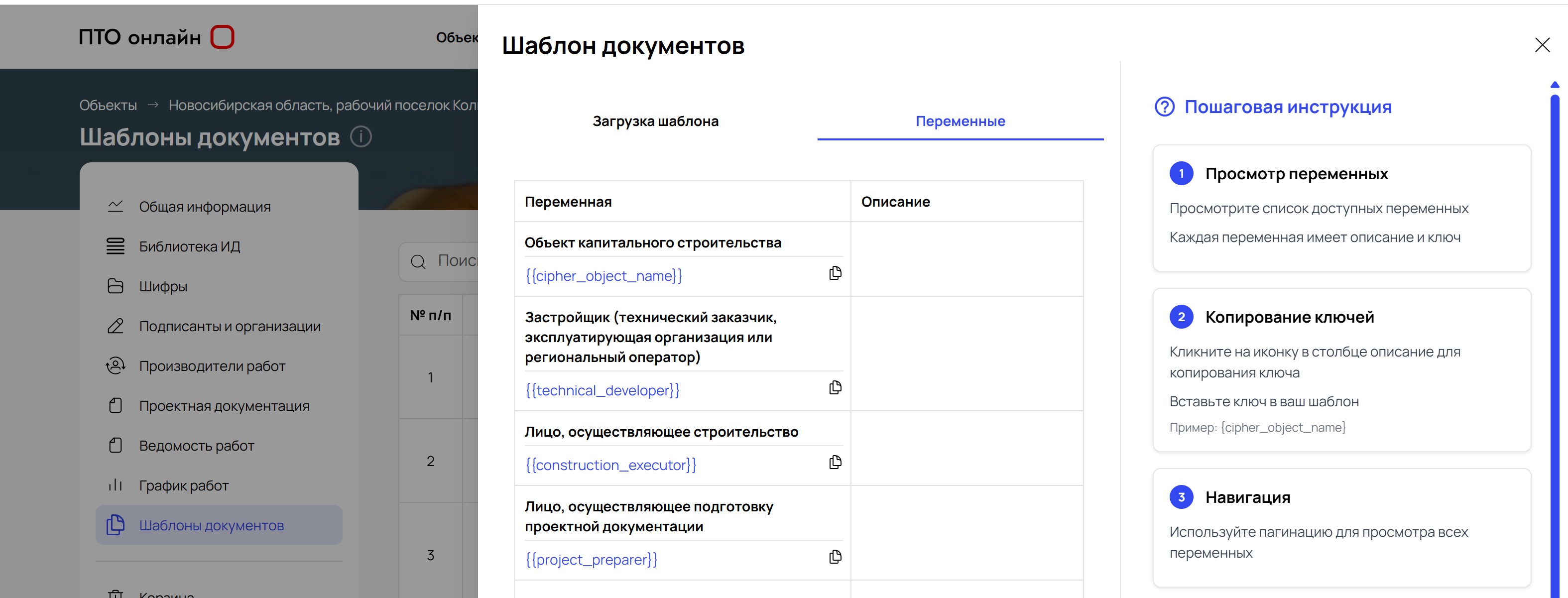Screen dimensions: 1568x598
Task: Click row number 3 in background table
Action: click(x=430, y=555)
